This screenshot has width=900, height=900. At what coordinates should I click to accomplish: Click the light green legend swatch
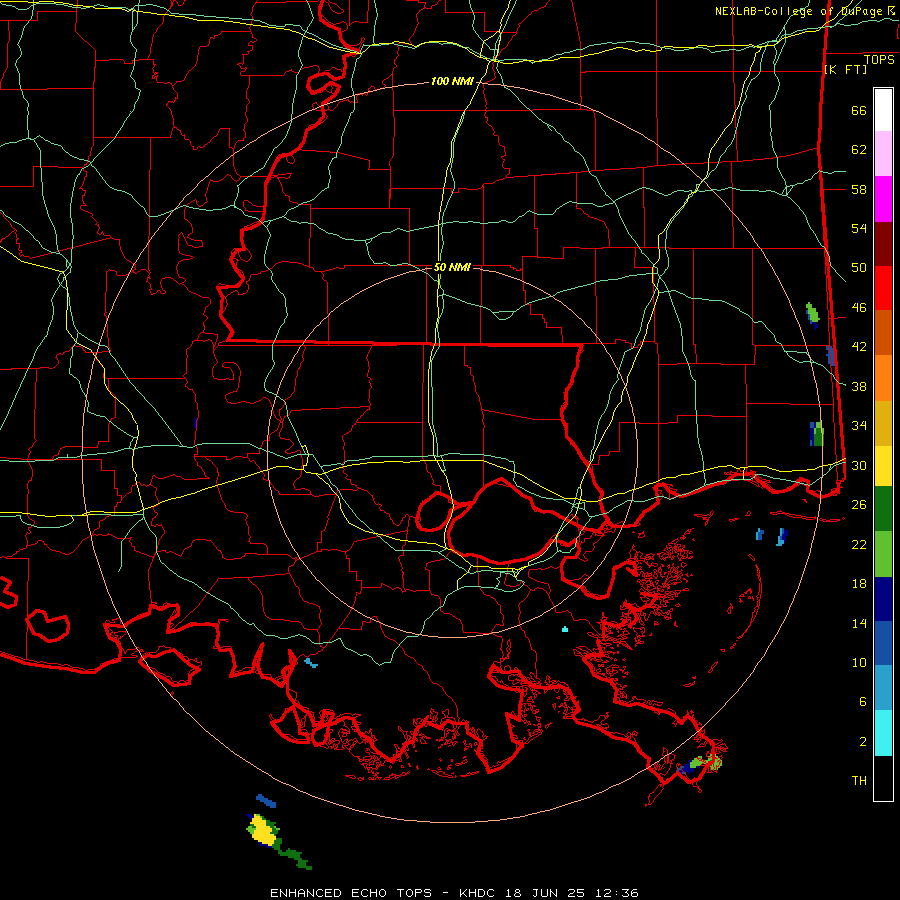pyautogui.click(x=883, y=554)
